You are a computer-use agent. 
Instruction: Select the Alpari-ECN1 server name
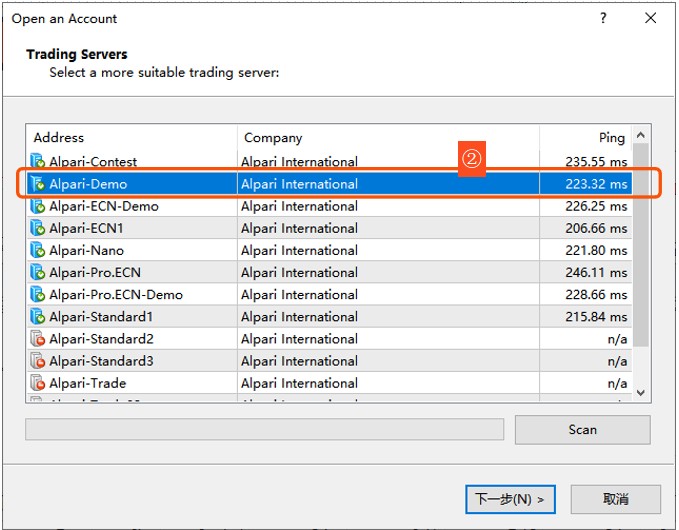click(86, 228)
